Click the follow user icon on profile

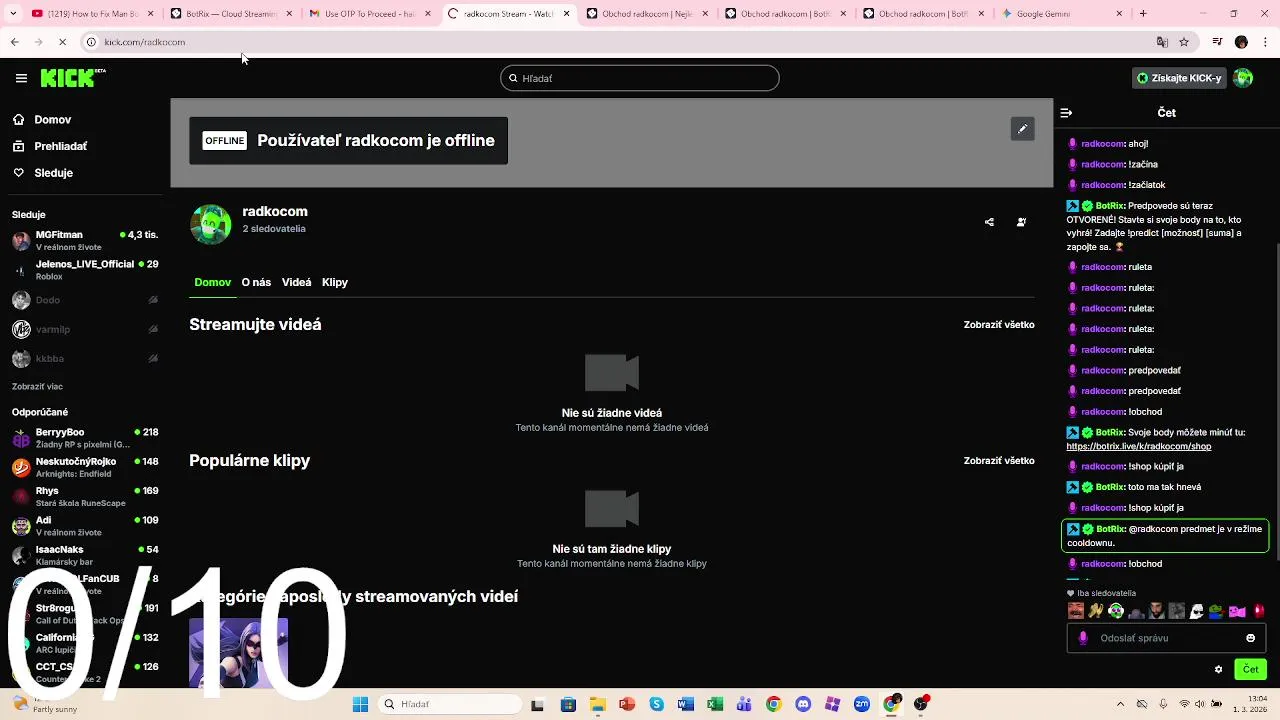point(1021,222)
